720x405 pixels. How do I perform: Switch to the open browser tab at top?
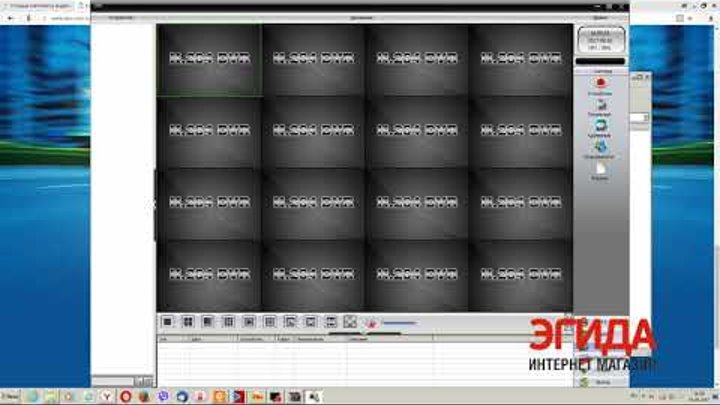[x=40, y=6]
